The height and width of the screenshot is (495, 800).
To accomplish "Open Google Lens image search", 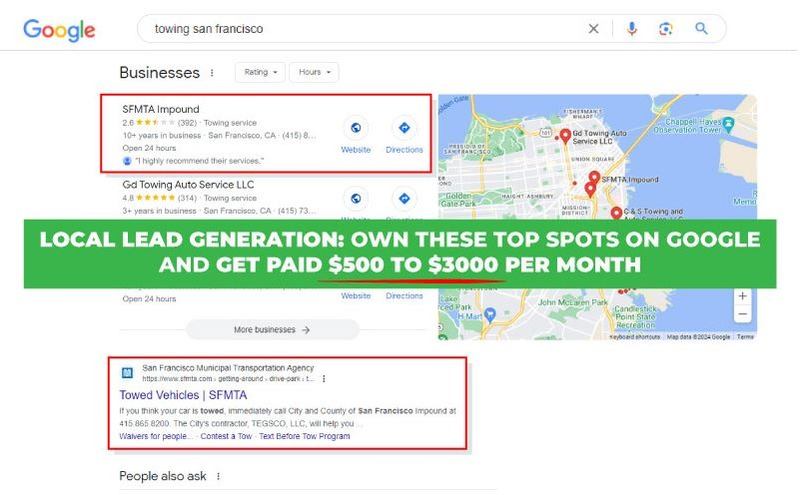I will point(666,29).
